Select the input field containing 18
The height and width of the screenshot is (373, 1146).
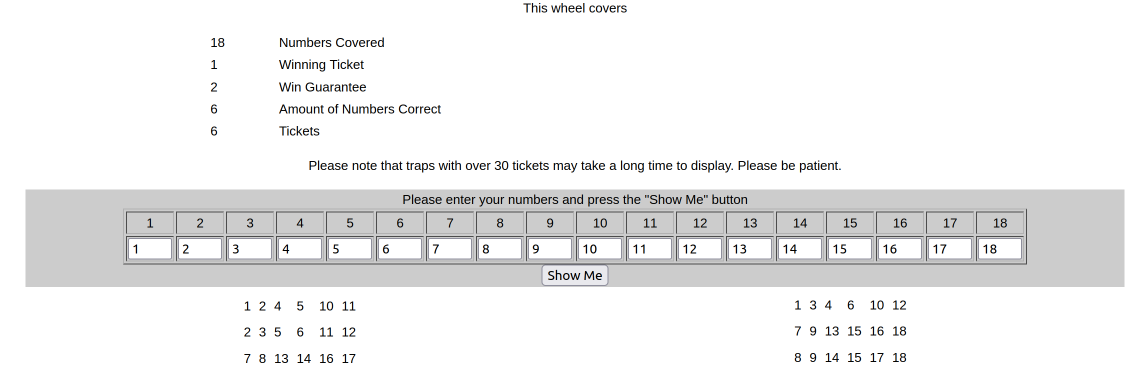pos(1000,249)
